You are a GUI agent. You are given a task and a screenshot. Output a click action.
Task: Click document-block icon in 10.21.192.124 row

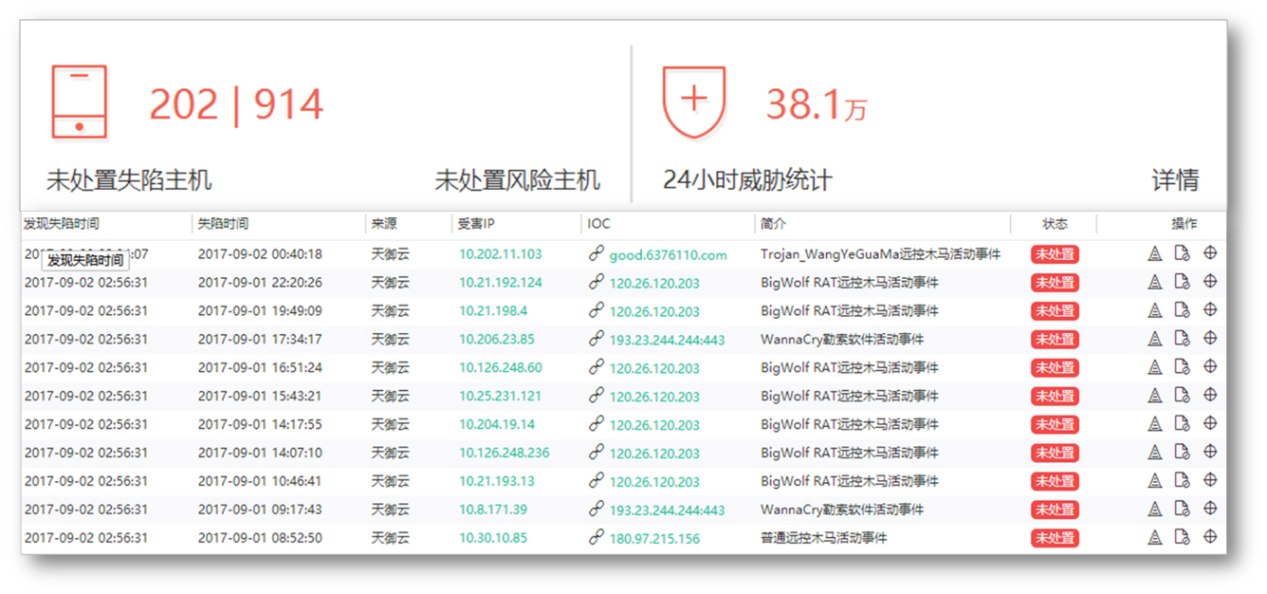click(x=1181, y=282)
